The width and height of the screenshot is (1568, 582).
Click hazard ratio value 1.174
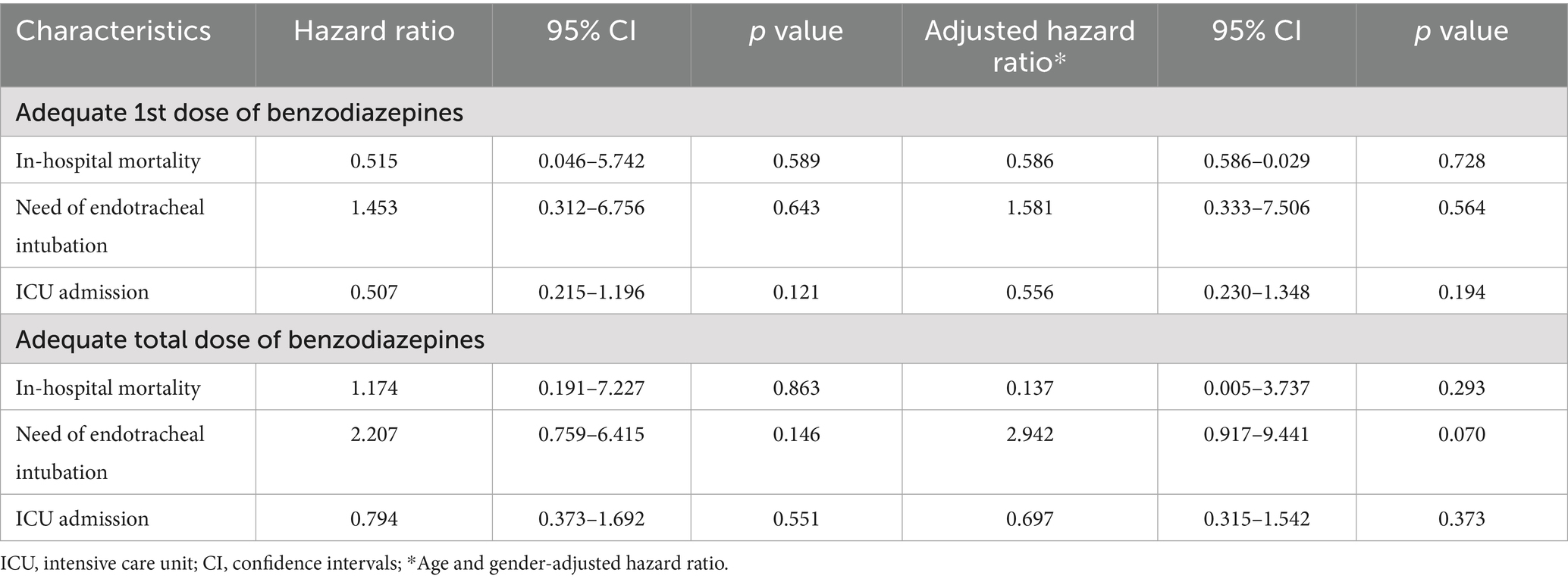374,388
